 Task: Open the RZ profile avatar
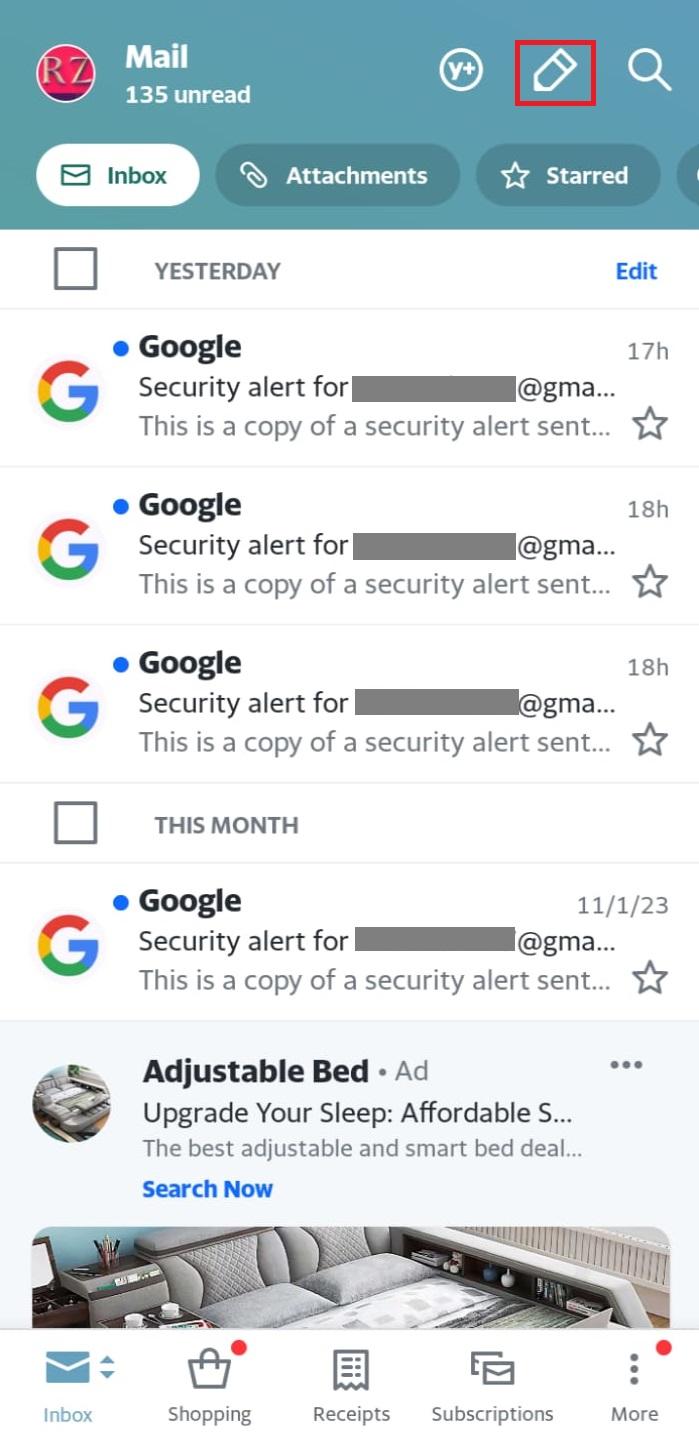[66, 73]
